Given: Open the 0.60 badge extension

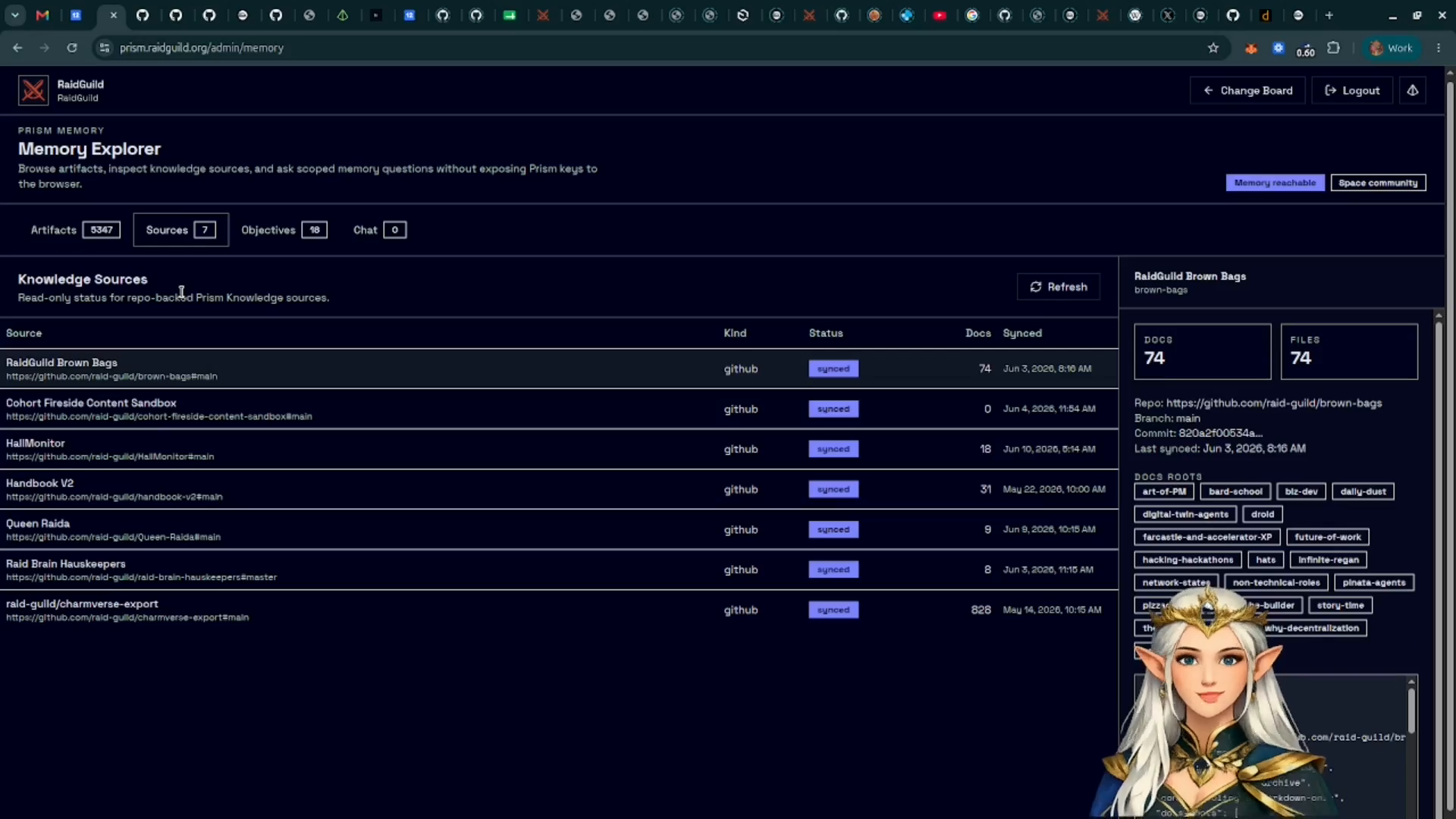Looking at the screenshot, I should 1306,49.
